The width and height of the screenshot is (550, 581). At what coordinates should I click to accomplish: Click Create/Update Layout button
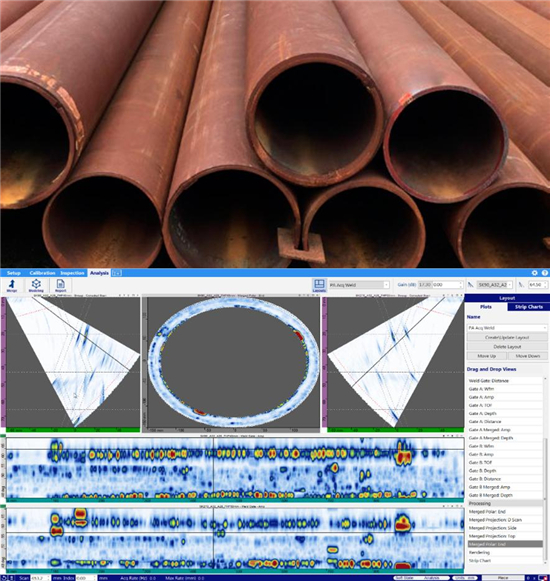(507, 338)
